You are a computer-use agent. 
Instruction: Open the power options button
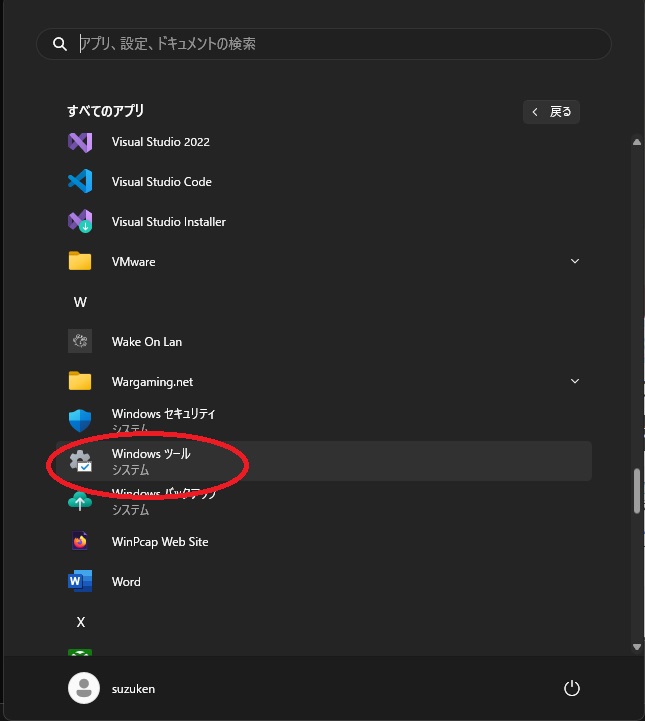click(x=572, y=688)
